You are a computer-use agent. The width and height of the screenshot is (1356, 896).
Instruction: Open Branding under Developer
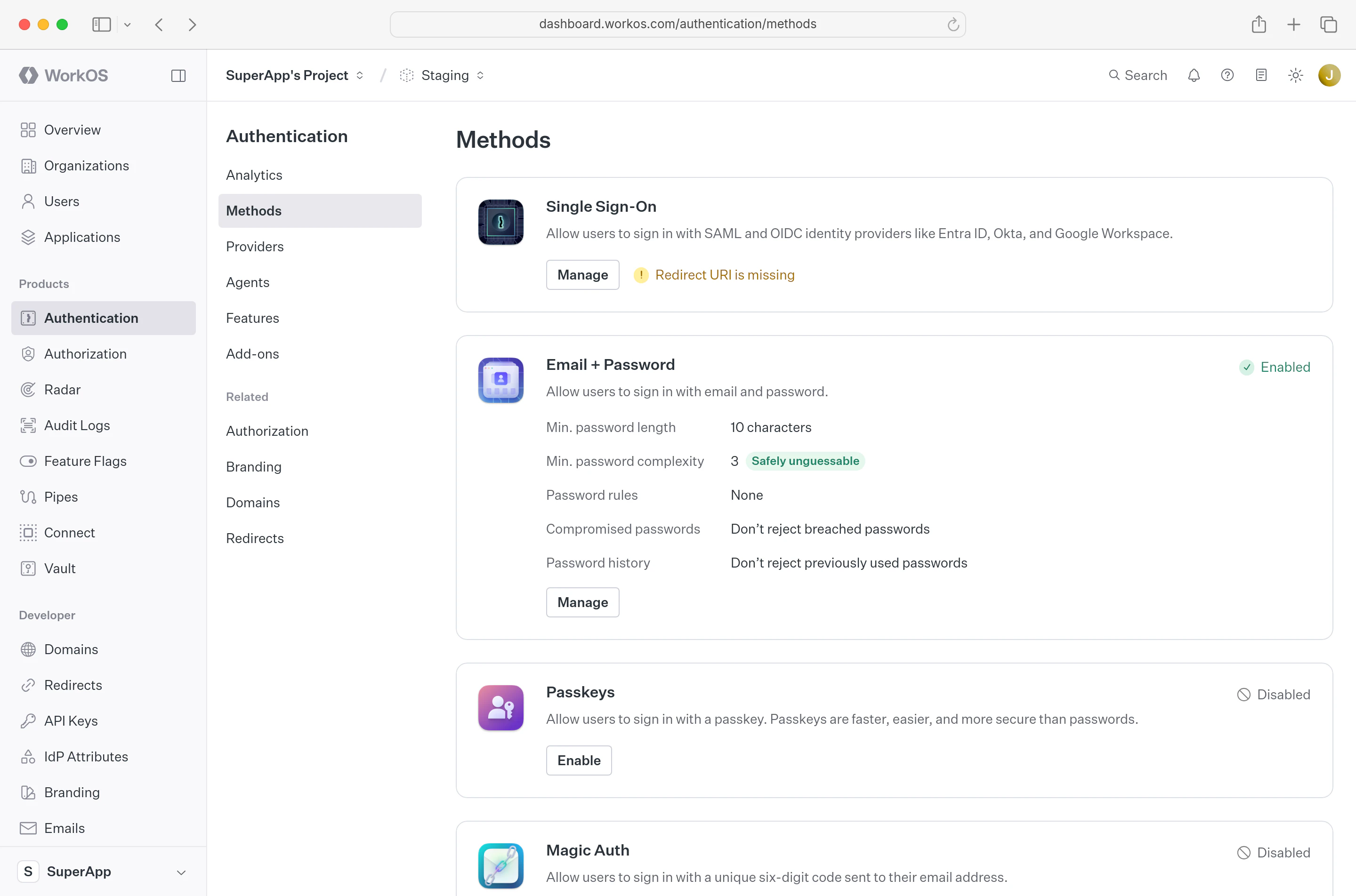pyautogui.click(x=104, y=792)
